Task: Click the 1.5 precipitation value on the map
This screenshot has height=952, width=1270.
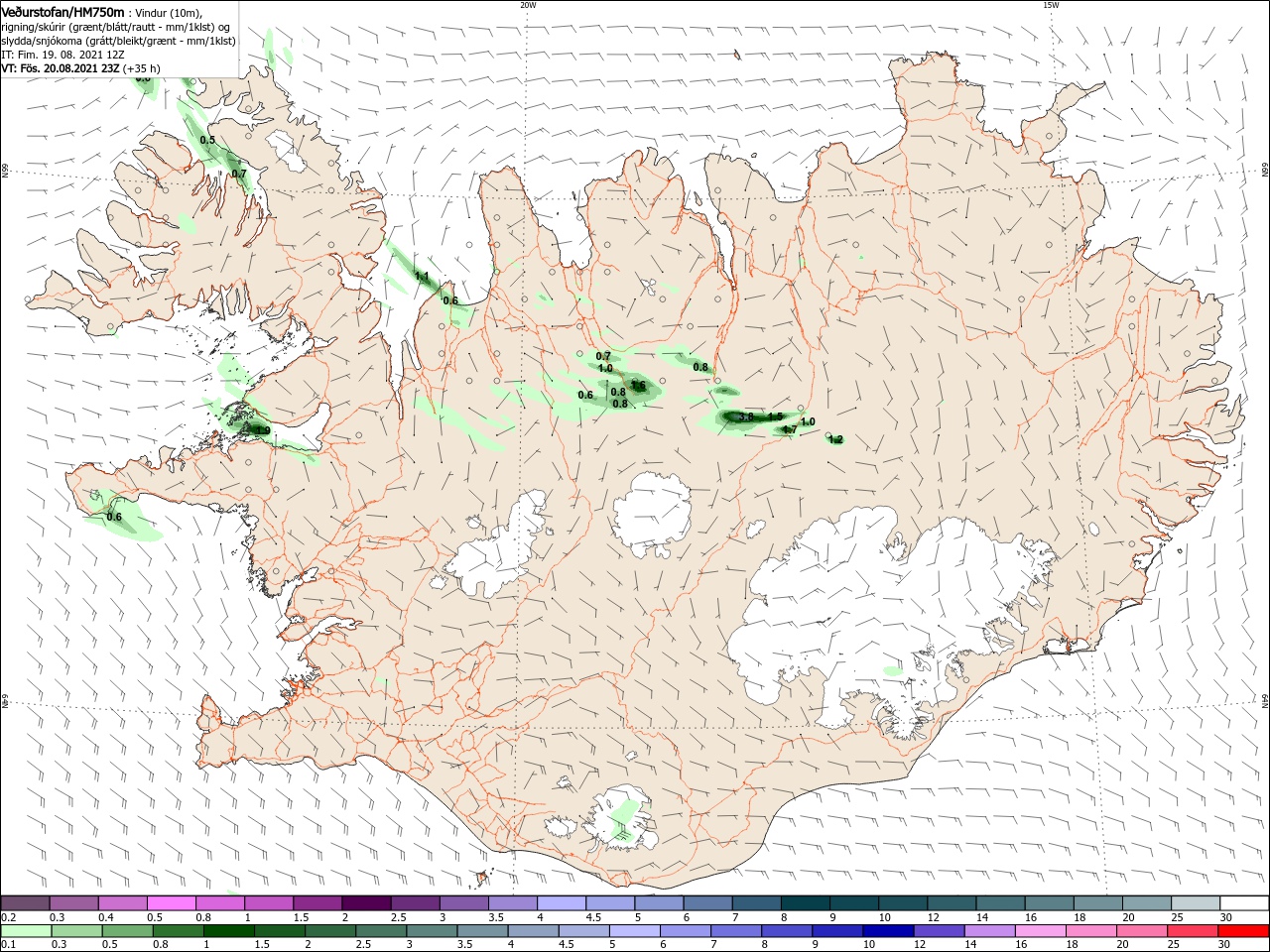Action: point(776,417)
